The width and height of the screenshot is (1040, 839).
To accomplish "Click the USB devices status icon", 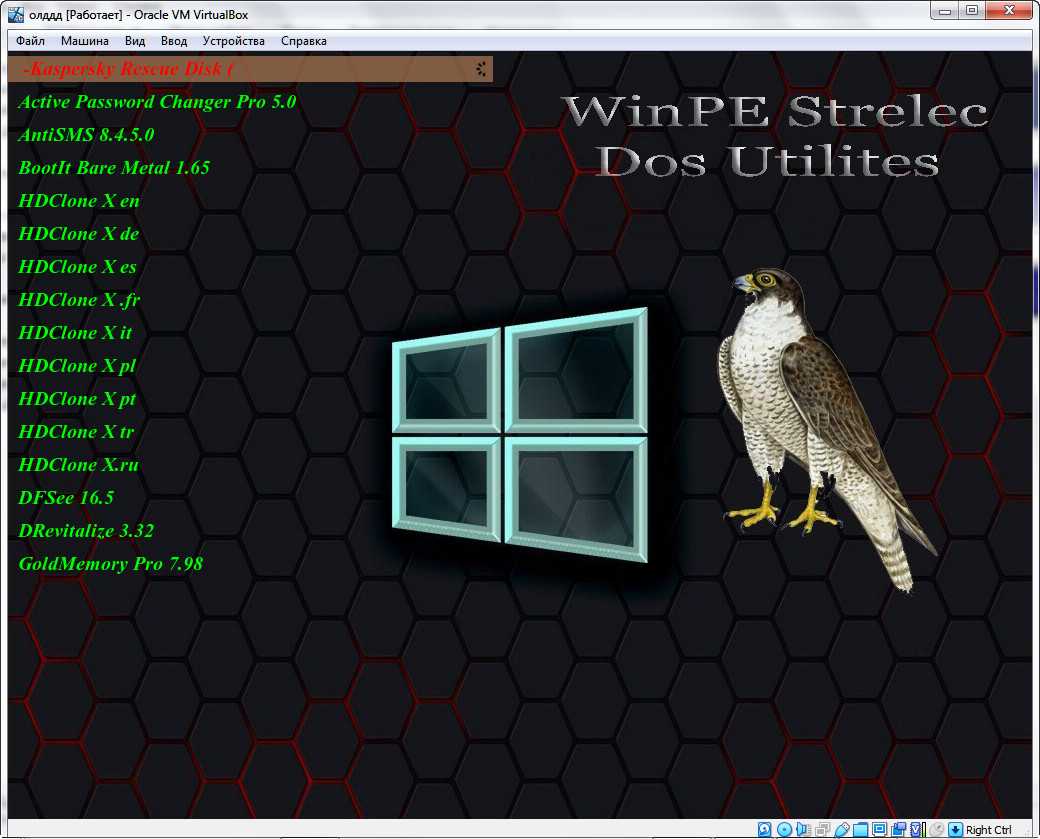I will [842, 829].
